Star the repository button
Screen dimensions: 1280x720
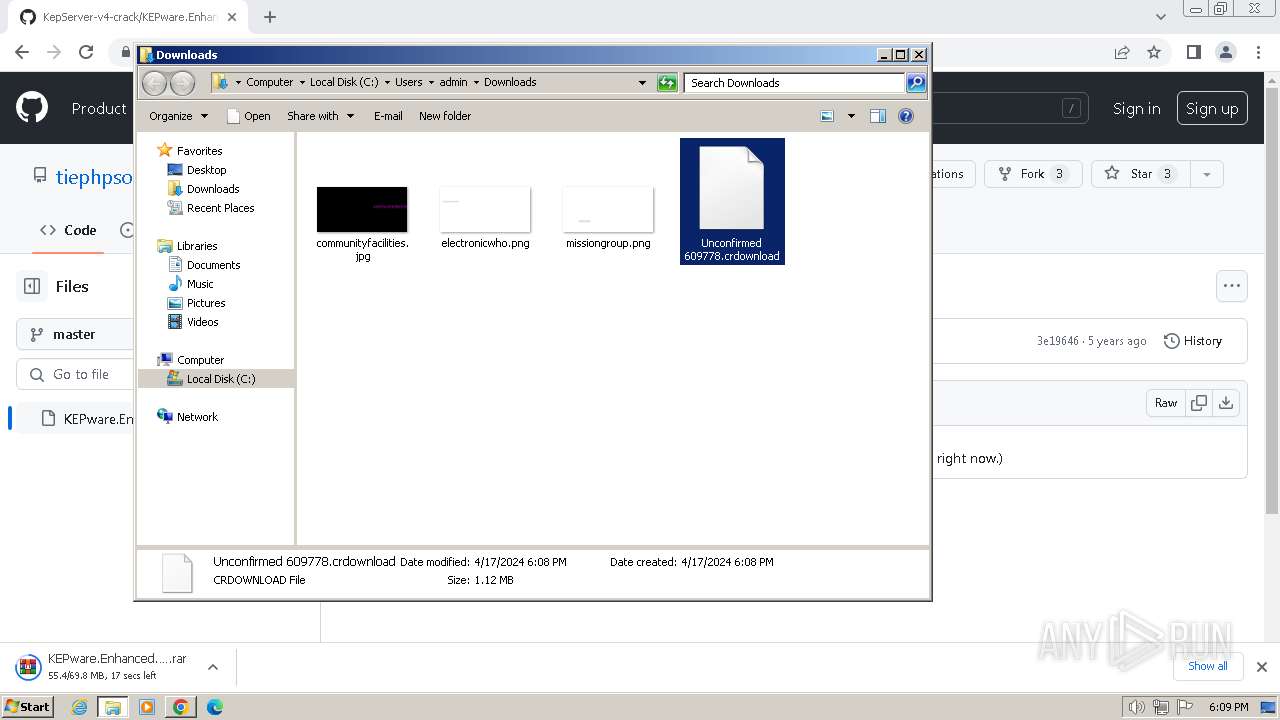1141,174
